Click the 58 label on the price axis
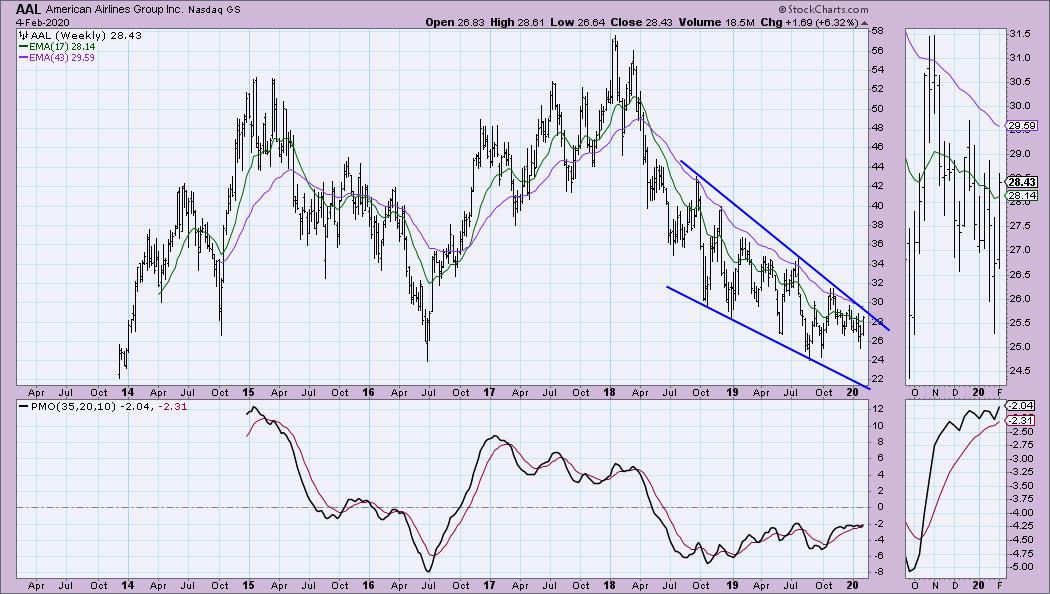This screenshot has width=1050, height=594. coord(877,31)
